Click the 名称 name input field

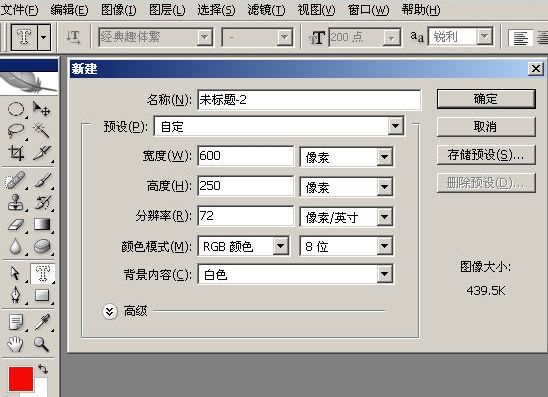click(x=309, y=100)
